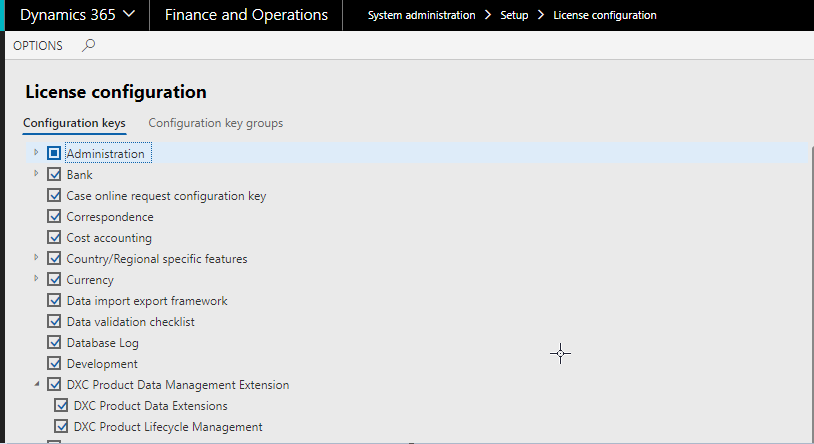
Task: Select DXC Product Data Extensions label
Action: (151, 406)
